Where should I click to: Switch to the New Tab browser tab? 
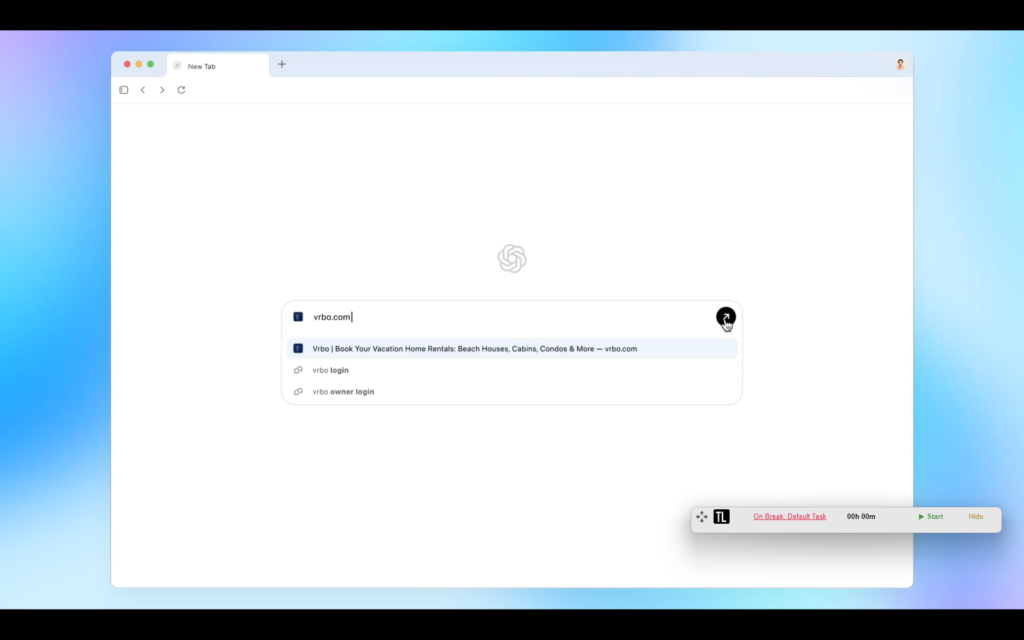(201, 65)
